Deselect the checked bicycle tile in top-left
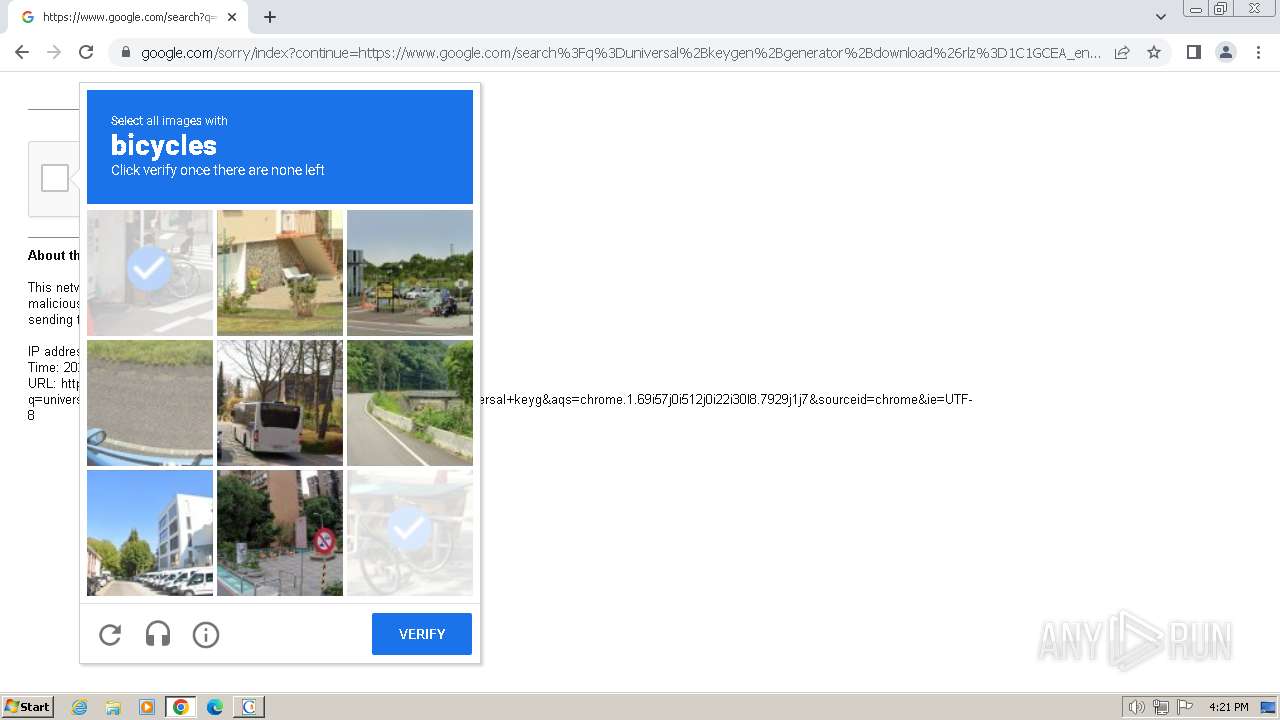The image size is (1280, 720). (150, 272)
